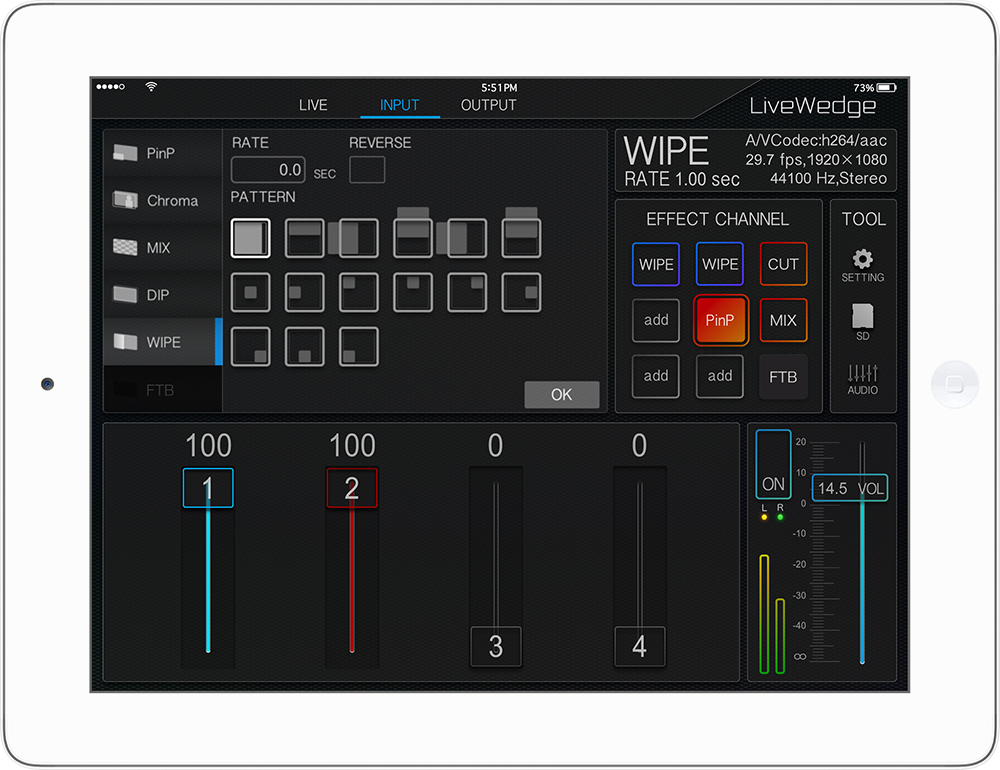The image size is (1000, 770).
Task: Switch to the OUTPUT tab
Action: [488, 105]
